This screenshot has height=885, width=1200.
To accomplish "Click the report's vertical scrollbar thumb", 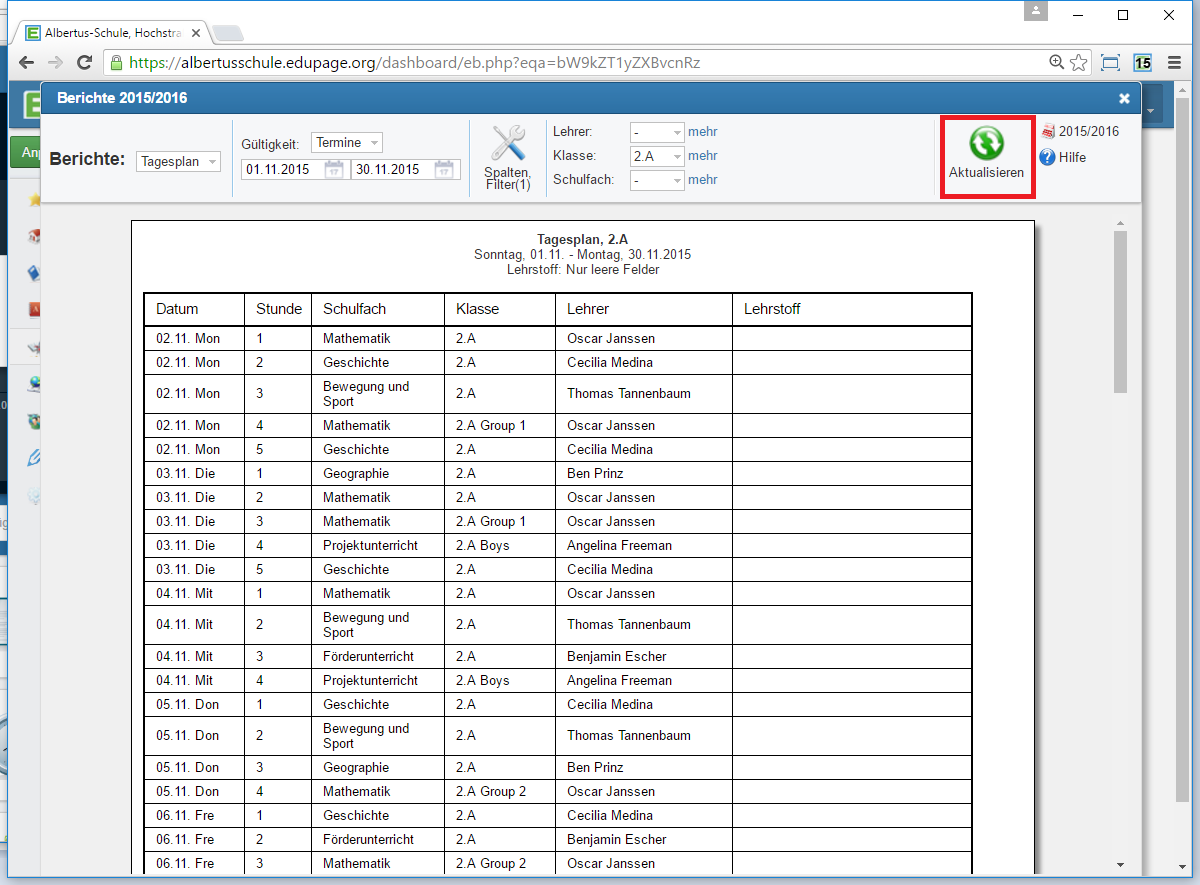I will [x=1120, y=311].
